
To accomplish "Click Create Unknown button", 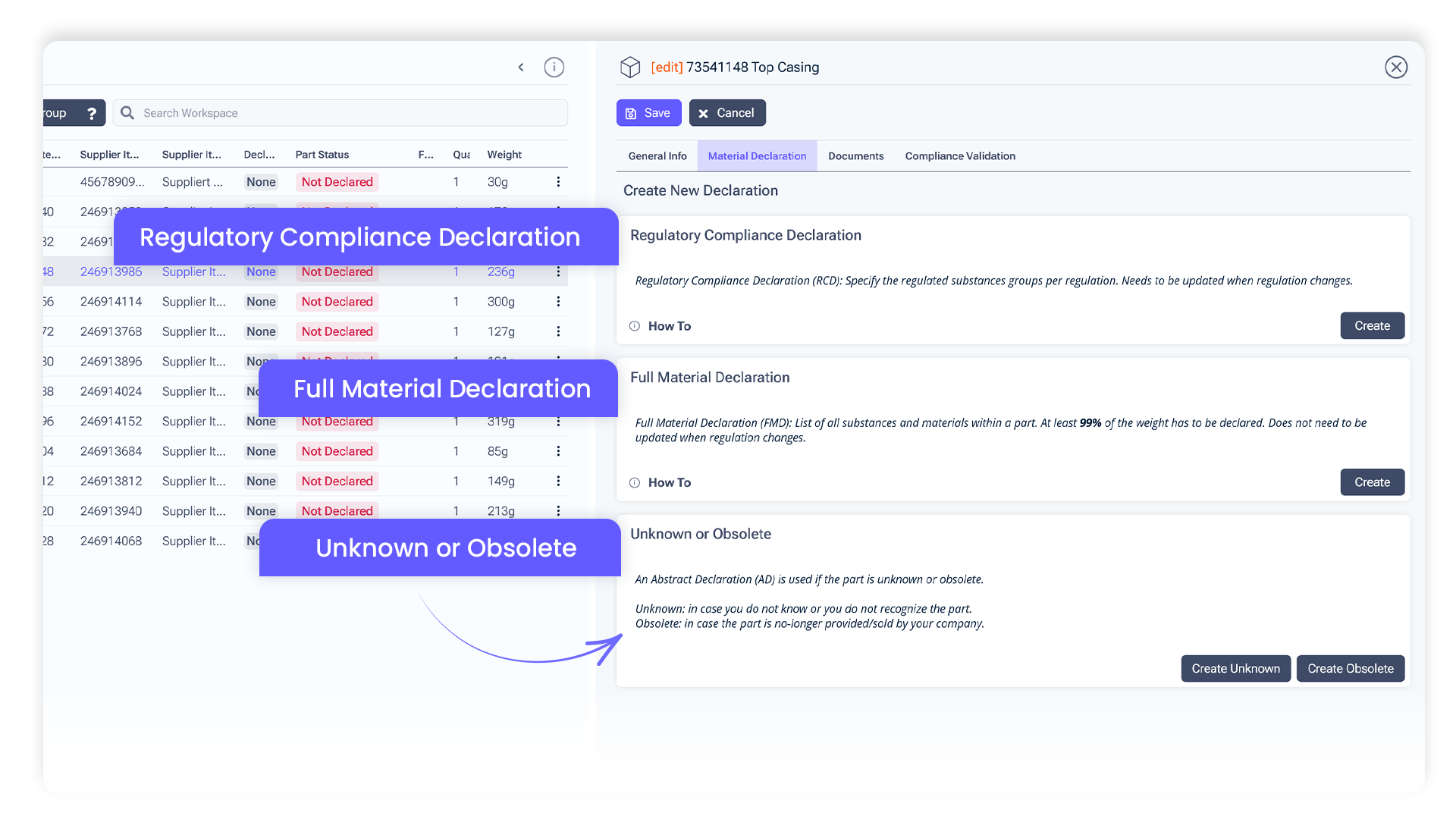I will pyautogui.click(x=1235, y=669).
